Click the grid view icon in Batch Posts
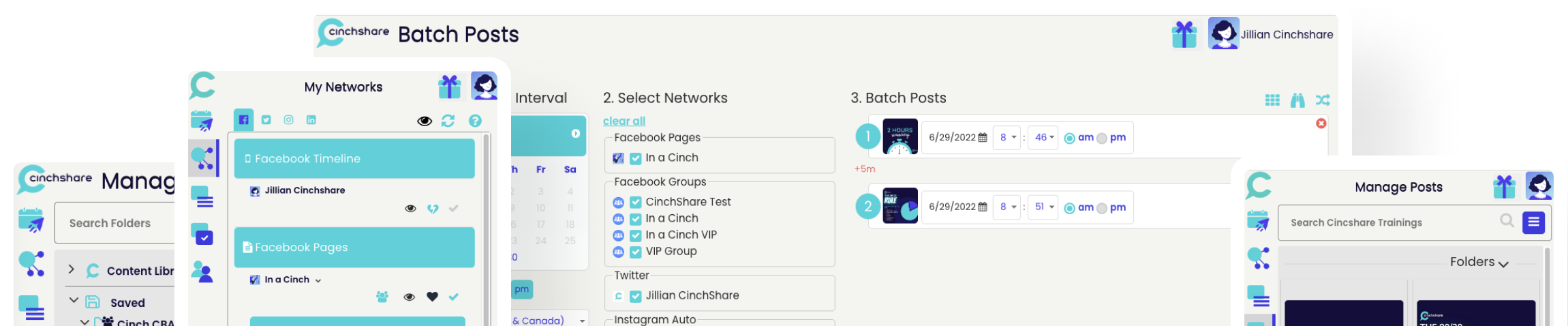This screenshot has width=1568, height=326. [x=1272, y=100]
